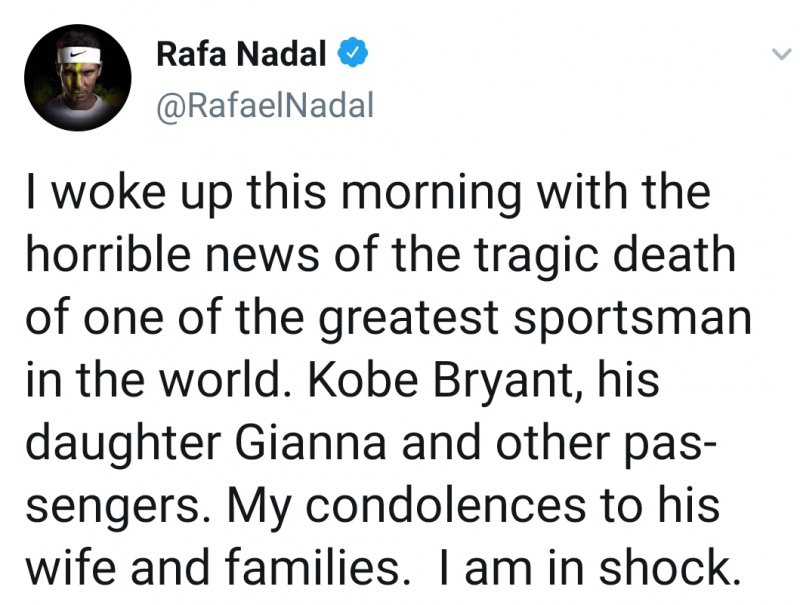Click the word "world" in the tweet

(209, 384)
